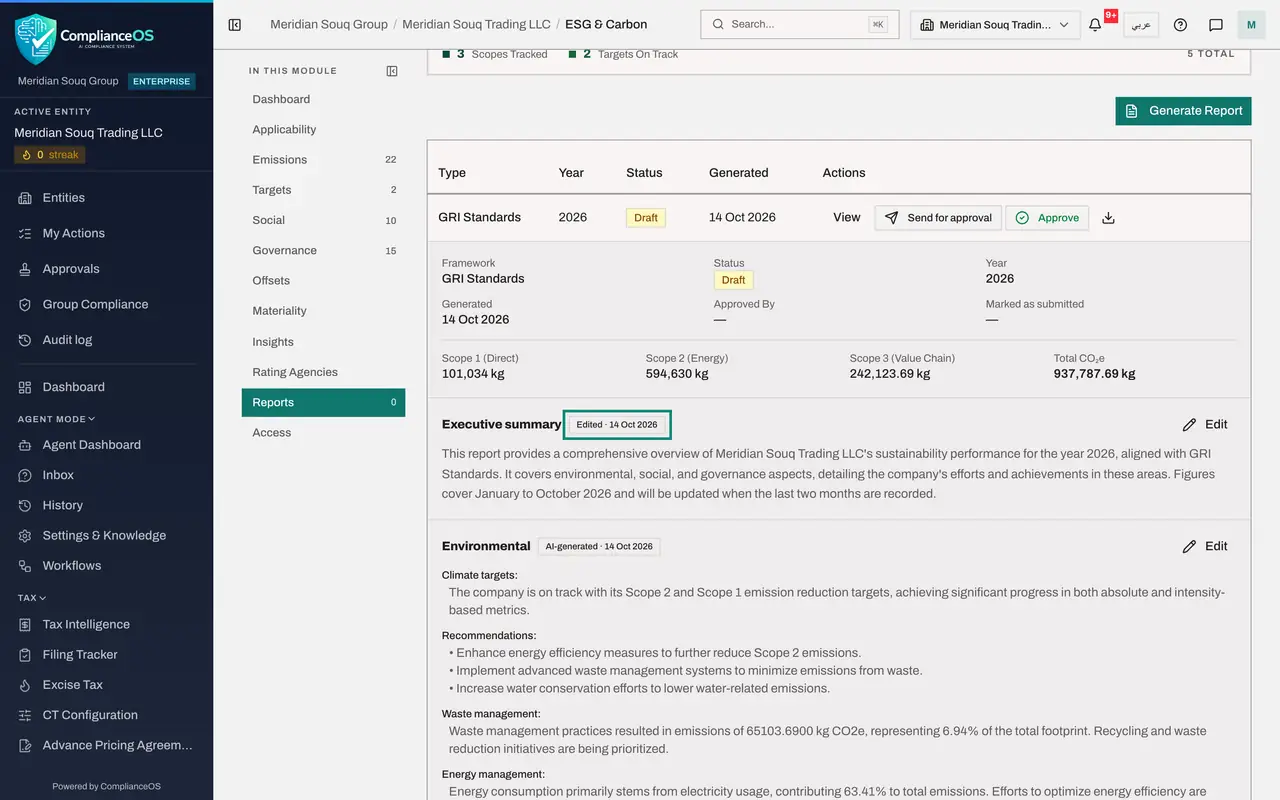Click the ComplianceOS shield logo
1280x800 pixels.
(x=36, y=39)
